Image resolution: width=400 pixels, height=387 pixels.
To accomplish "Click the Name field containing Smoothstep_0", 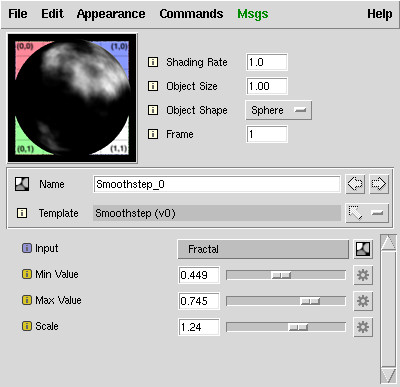I will coord(217,184).
